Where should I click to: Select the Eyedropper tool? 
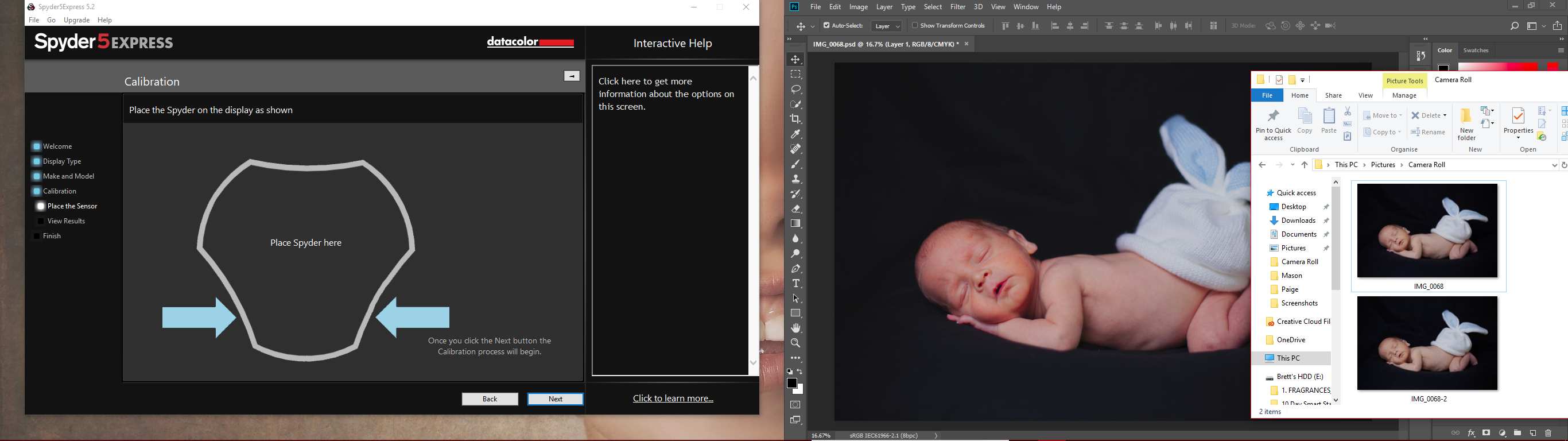795,134
